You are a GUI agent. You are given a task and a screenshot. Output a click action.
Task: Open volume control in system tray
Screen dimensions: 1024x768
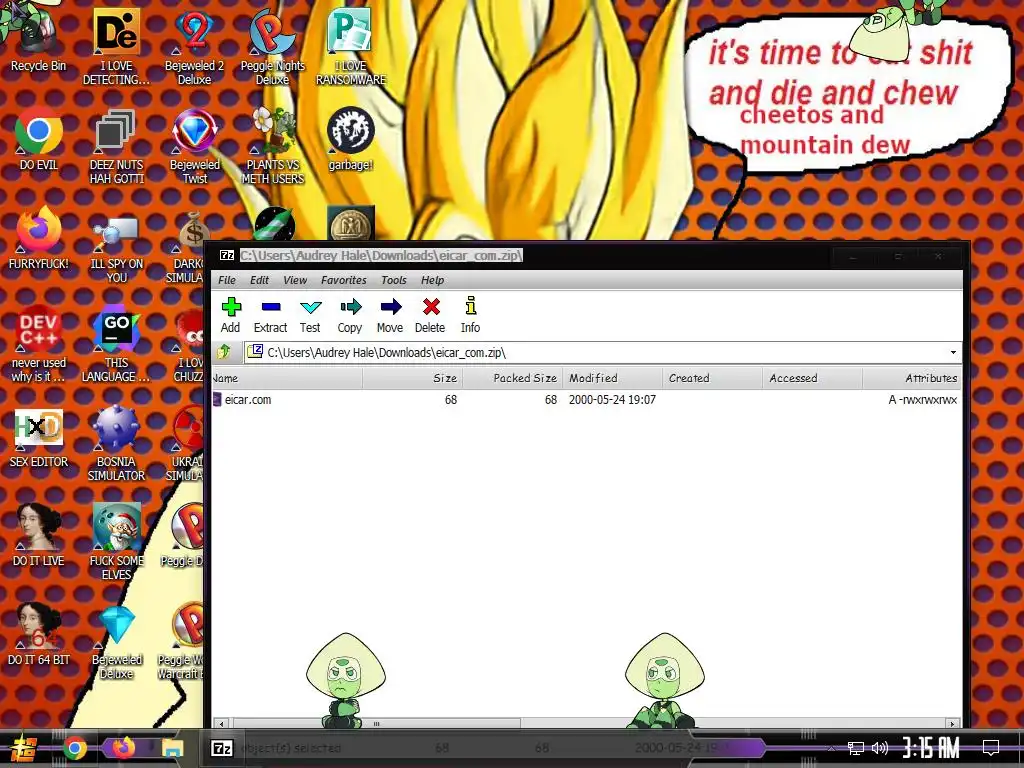coord(880,748)
